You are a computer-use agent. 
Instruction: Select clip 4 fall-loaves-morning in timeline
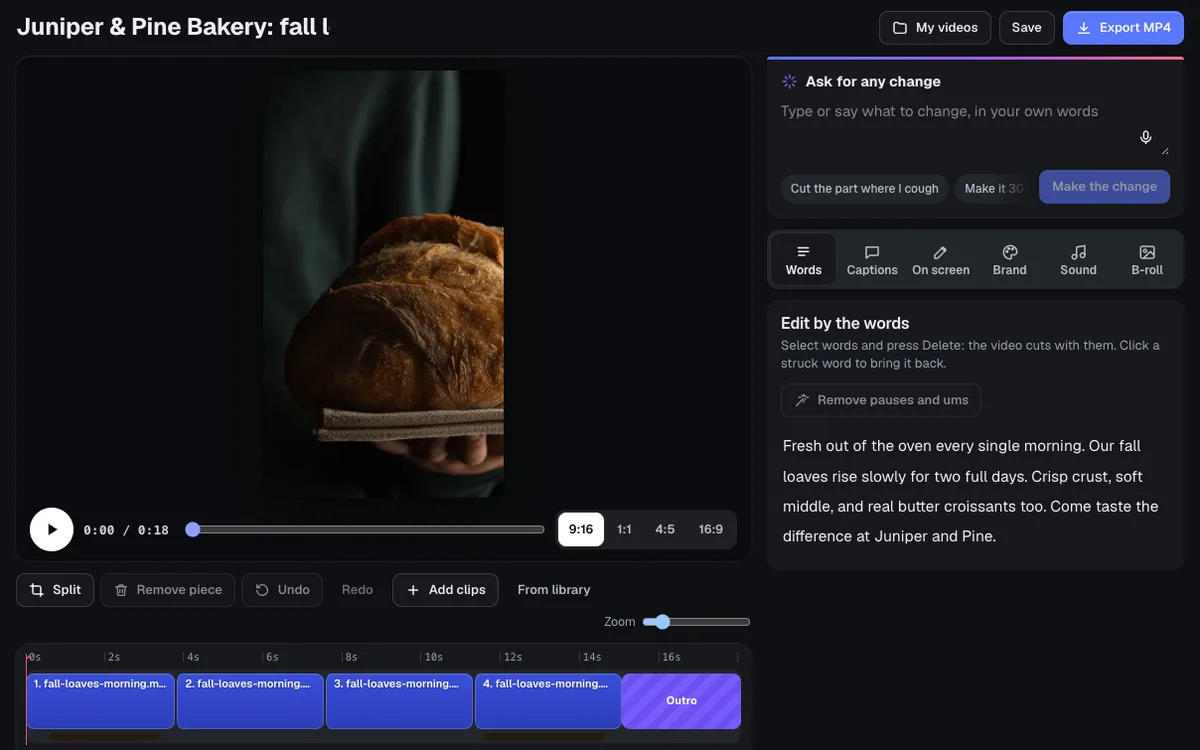tap(548, 701)
